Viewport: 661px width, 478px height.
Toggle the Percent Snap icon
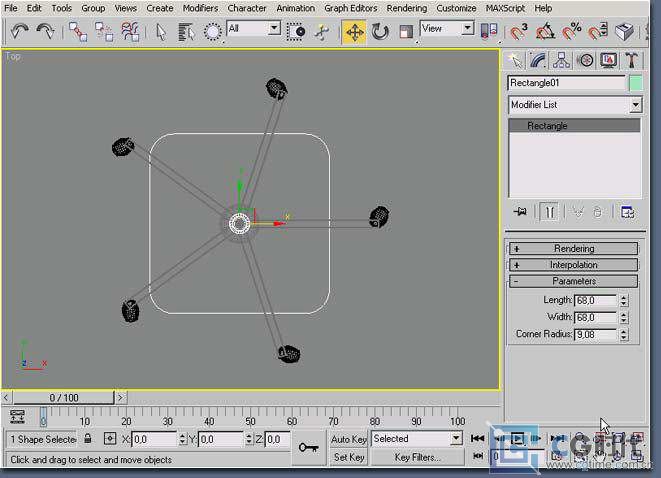[x=572, y=32]
